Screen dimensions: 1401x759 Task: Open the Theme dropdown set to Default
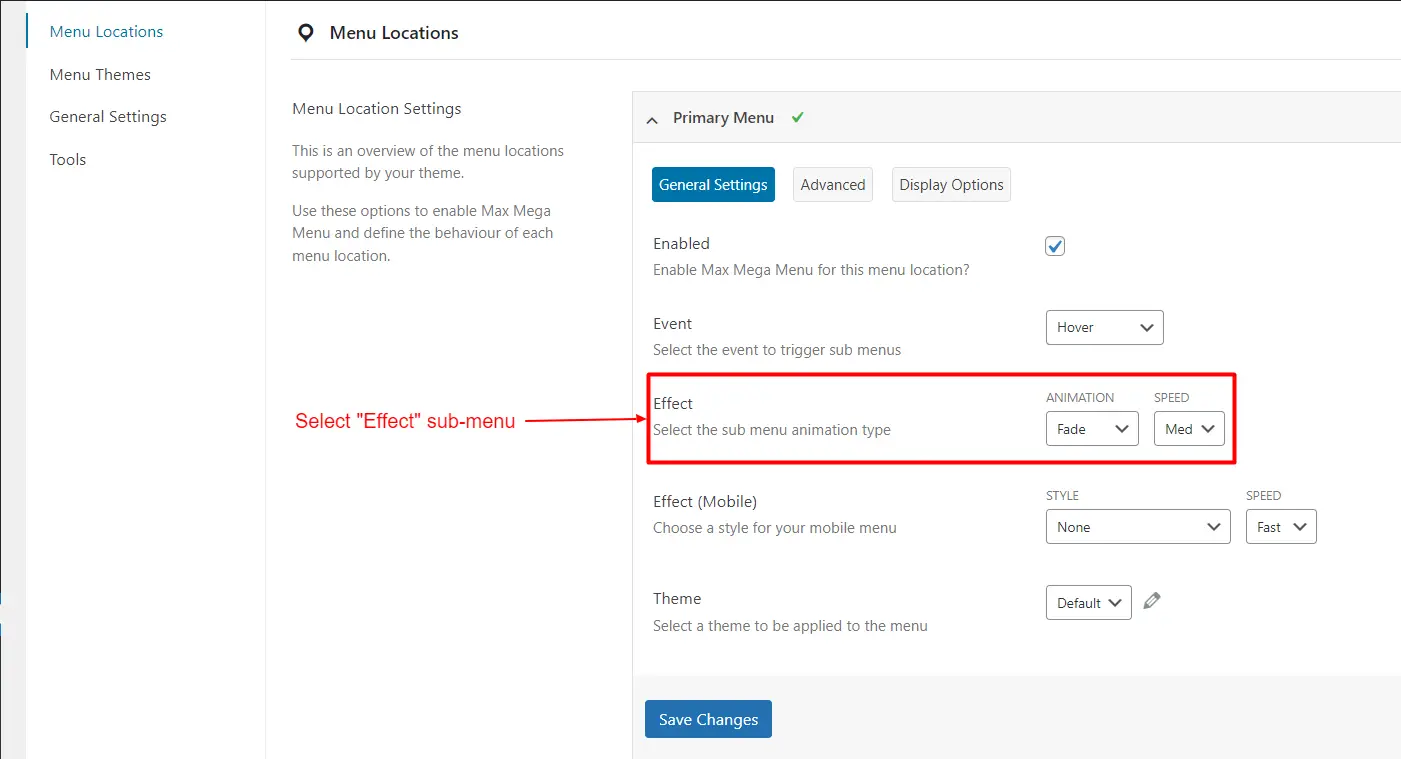1088,603
